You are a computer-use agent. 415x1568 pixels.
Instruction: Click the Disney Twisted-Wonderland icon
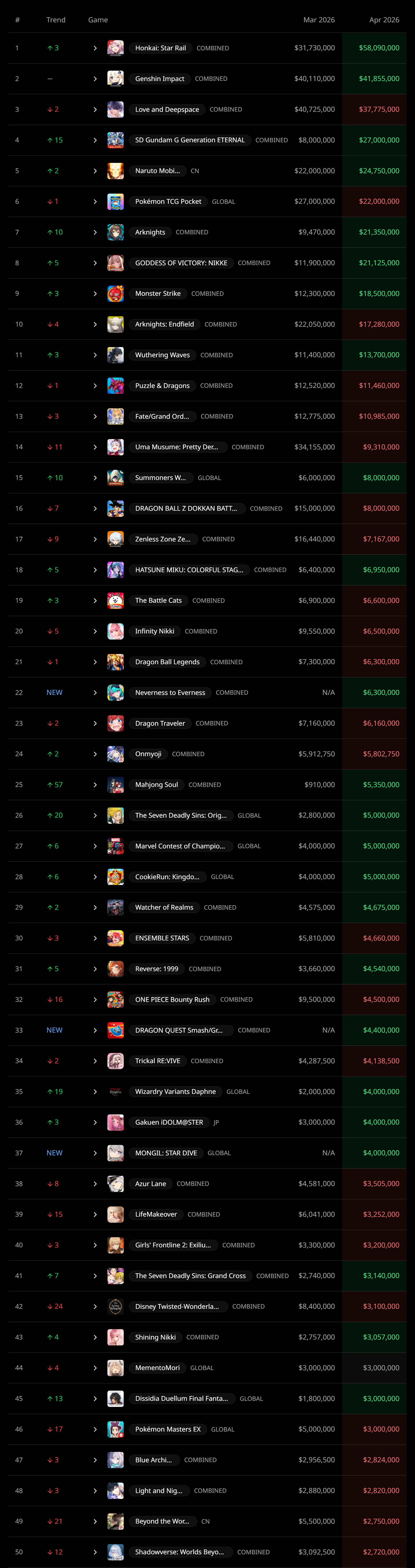[116, 1306]
